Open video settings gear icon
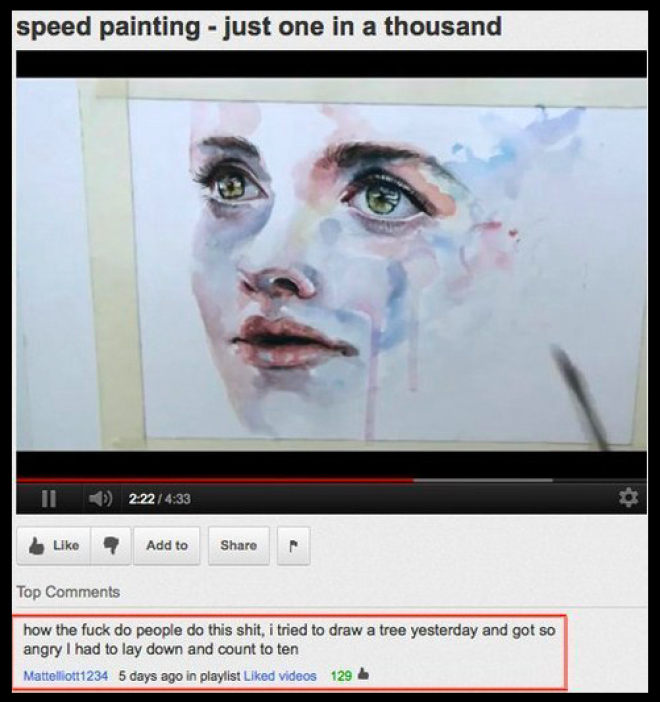The height and width of the screenshot is (702, 660). 628,497
